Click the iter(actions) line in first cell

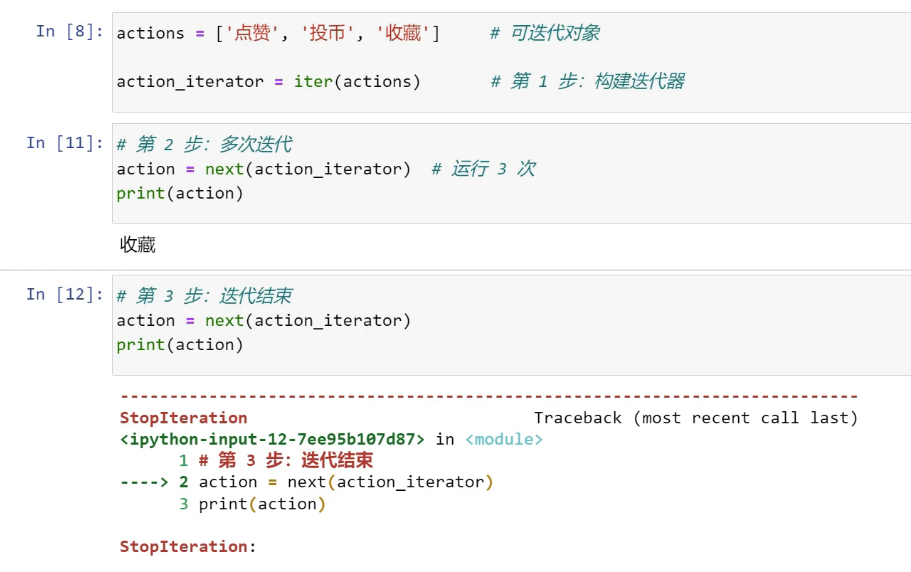coord(268,81)
